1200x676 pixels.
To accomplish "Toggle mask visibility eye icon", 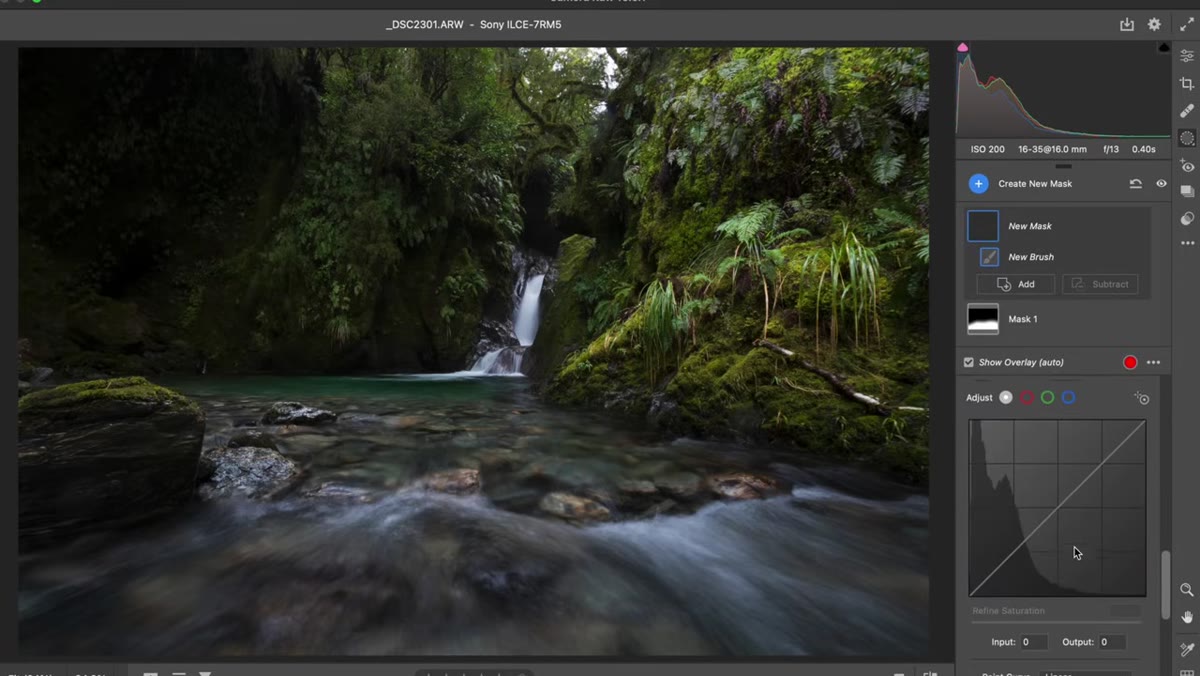I will coord(1161,184).
